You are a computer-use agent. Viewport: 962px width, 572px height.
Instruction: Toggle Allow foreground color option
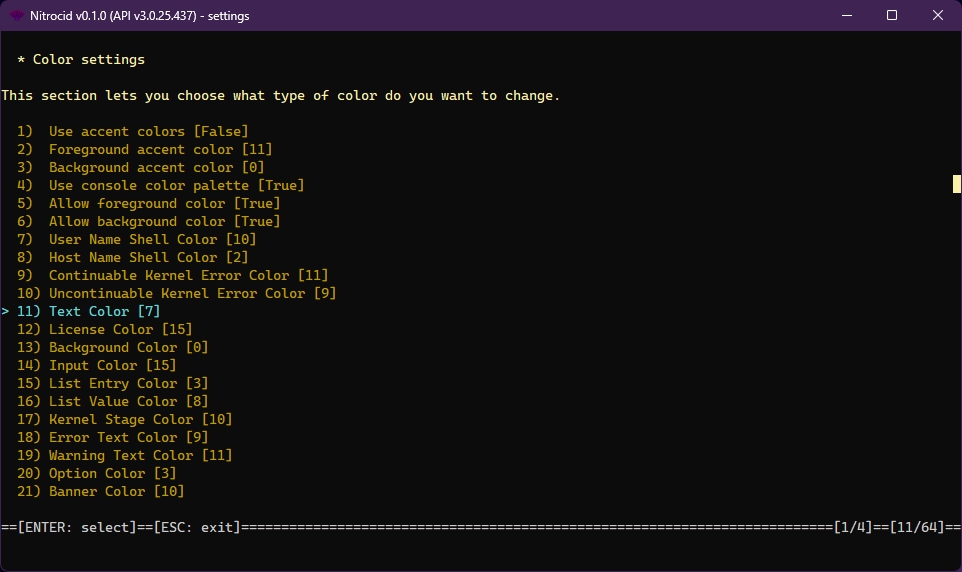click(x=164, y=203)
